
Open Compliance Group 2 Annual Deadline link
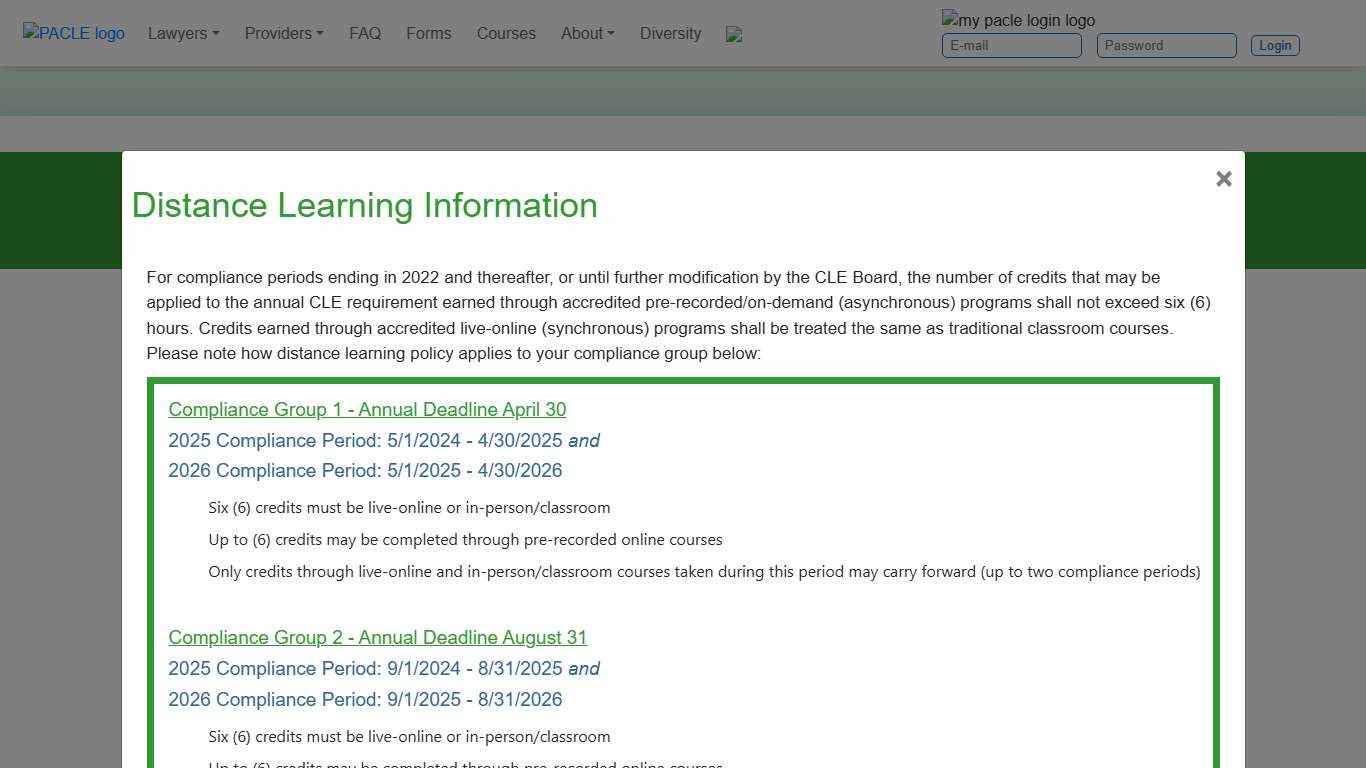(377, 637)
